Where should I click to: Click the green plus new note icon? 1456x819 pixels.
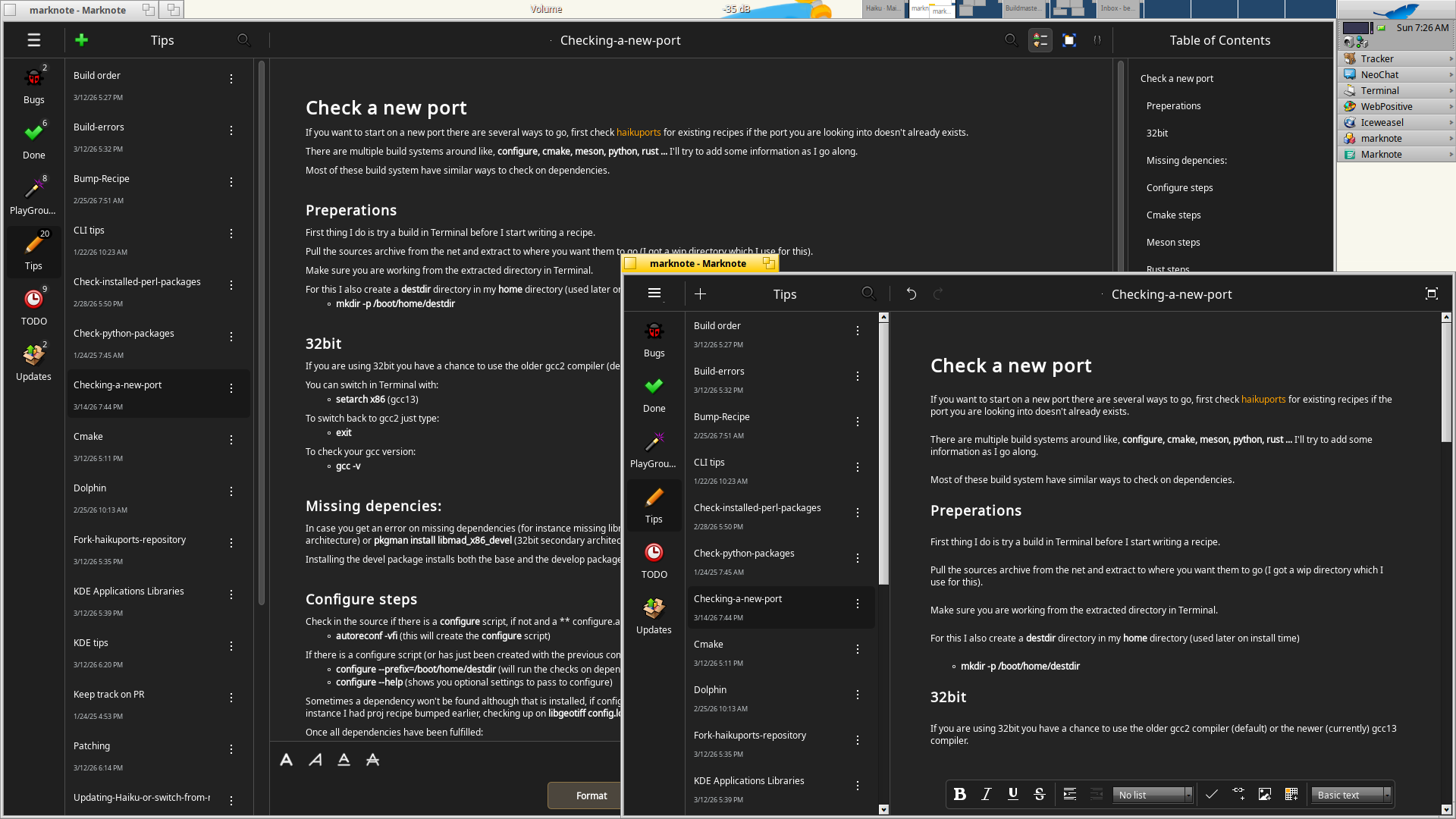tap(82, 40)
